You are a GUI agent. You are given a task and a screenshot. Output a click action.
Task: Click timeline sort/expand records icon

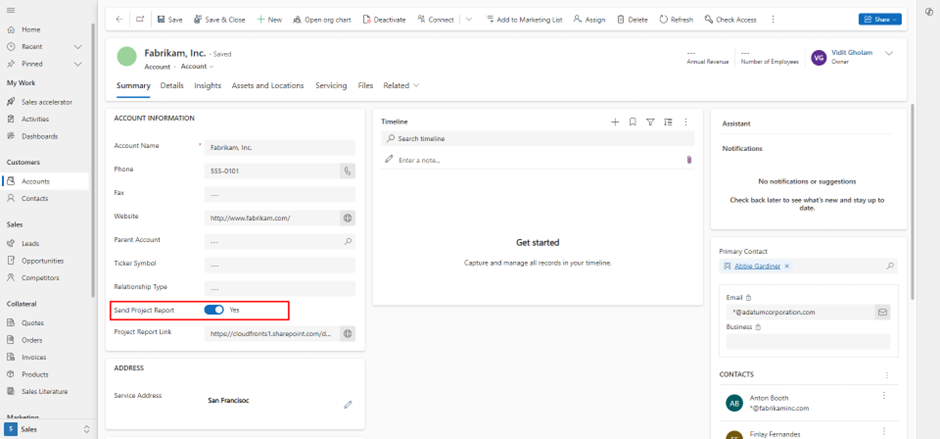point(668,122)
